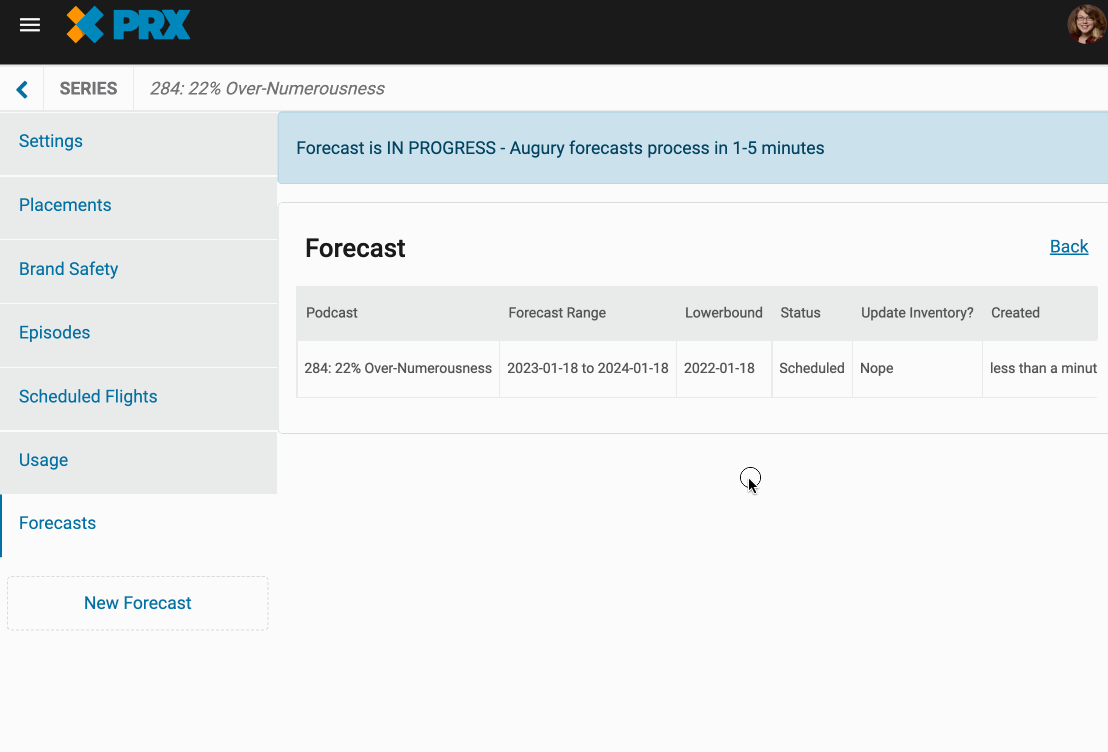This screenshot has height=752, width=1108.
Task: Open the hamburger navigation menu
Action: pyautogui.click(x=30, y=25)
